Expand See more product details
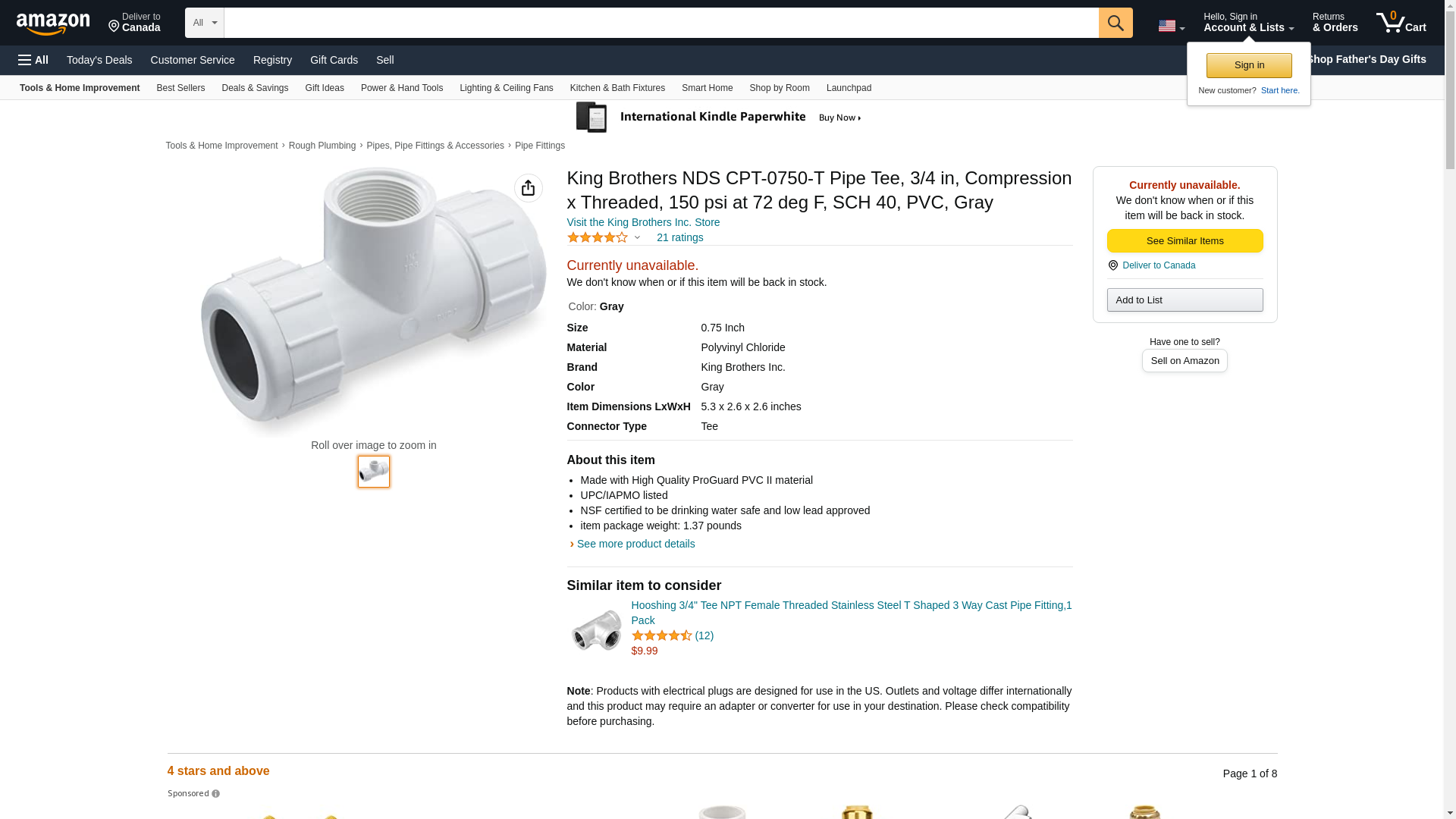1456x819 pixels. [x=635, y=544]
